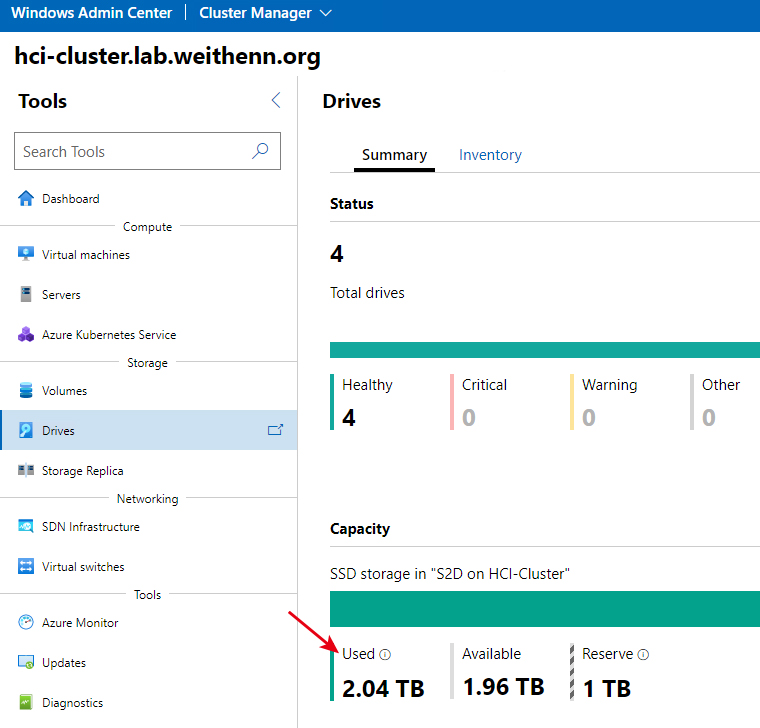Click the Virtual switches icon
760x728 pixels.
coord(26,566)
